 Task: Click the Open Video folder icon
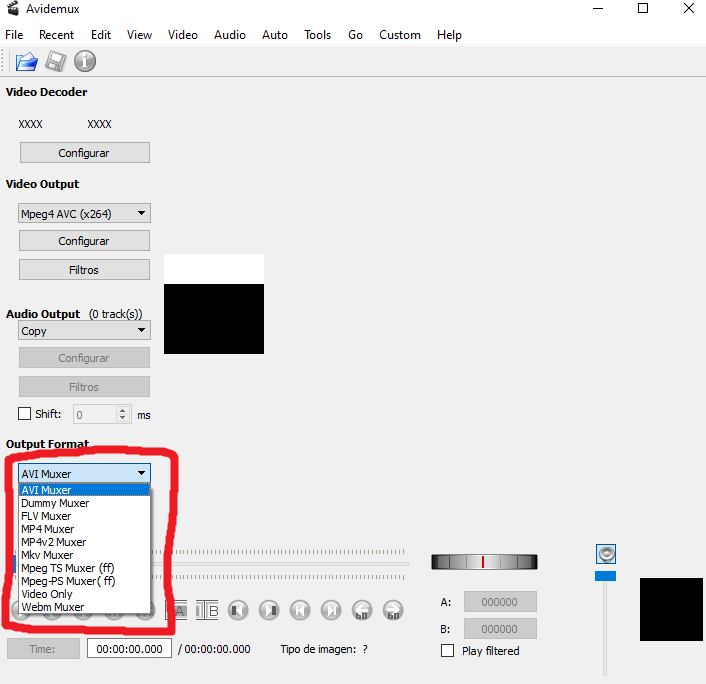(27, 61)
